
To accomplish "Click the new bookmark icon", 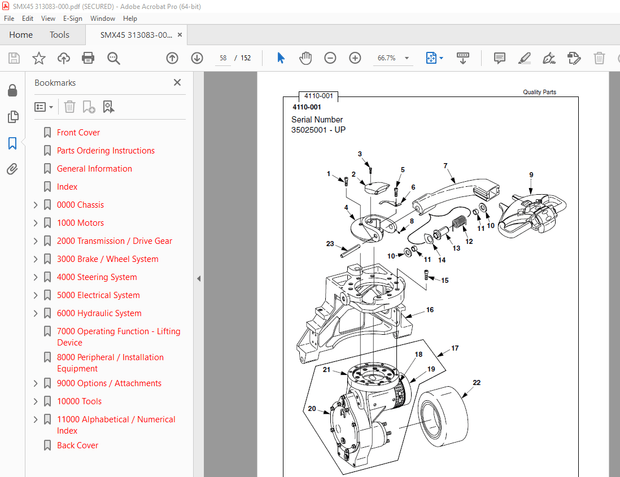I will click(x=89, y=107).
